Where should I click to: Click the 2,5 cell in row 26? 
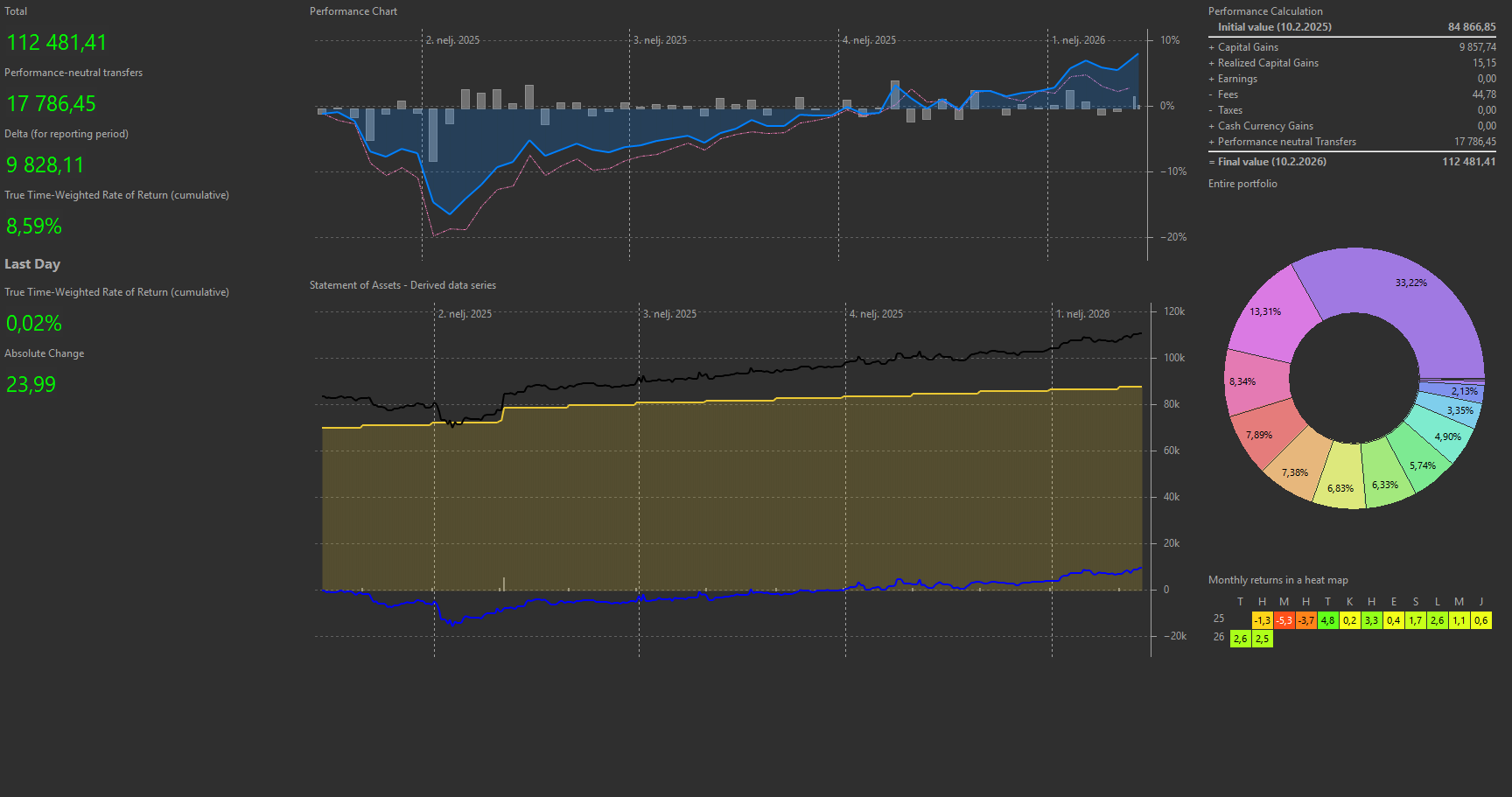click(x=1262, y=639)
